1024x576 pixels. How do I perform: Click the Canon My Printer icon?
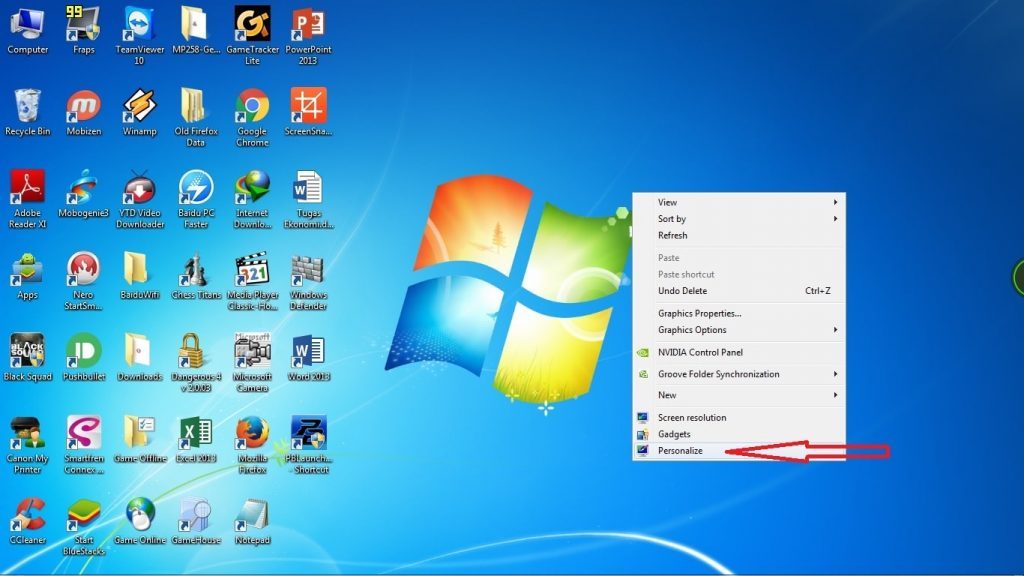[27, 433]
